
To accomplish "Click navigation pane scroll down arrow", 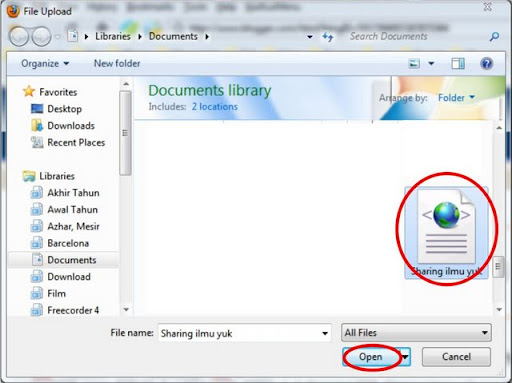I will click(x=126, y=310).
